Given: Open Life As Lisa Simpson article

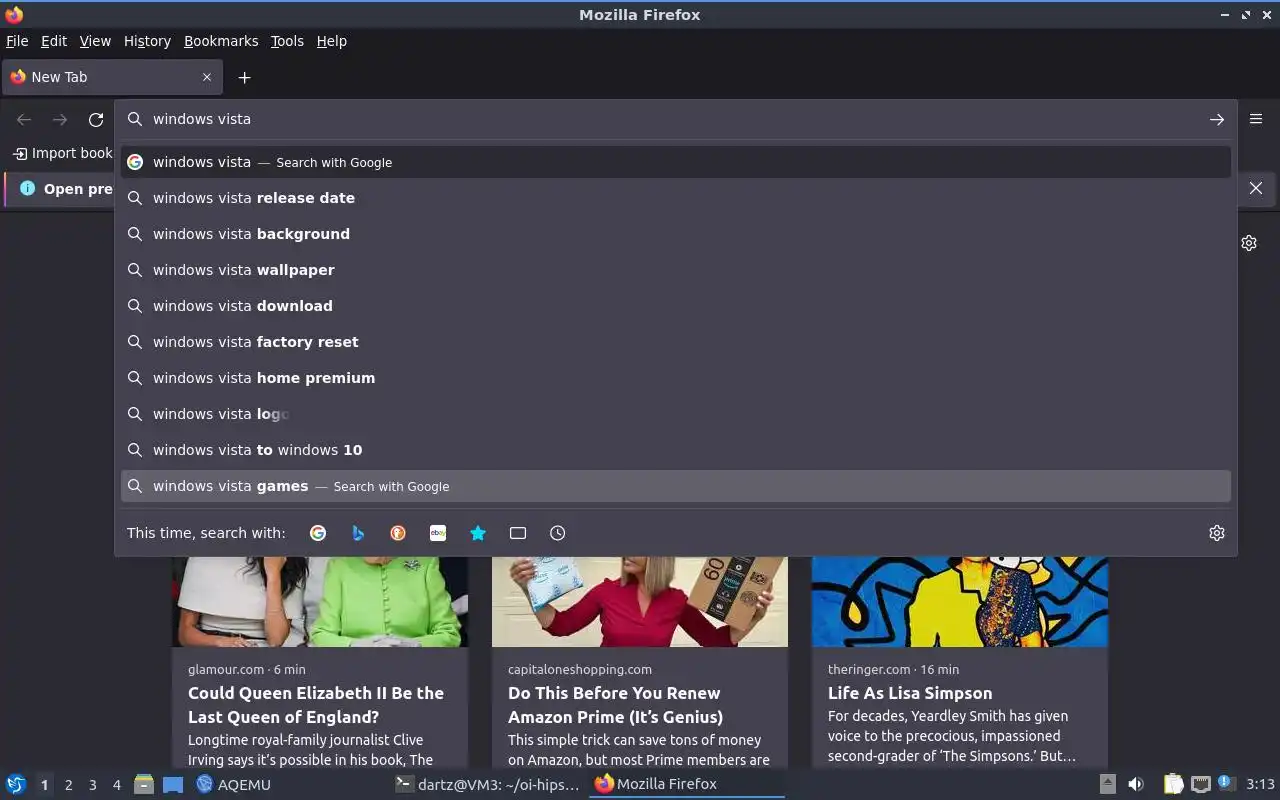Looking at the screenshot, I should click(x=910, y=693).
